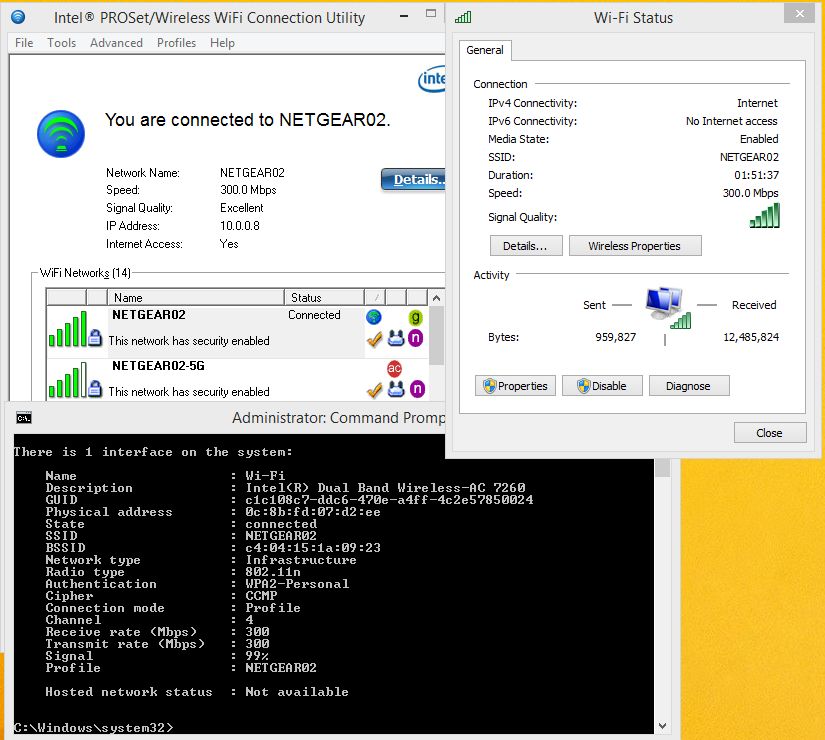Click the Signal Quality Excellent value
Screen dimensions: 825x740
click(242, 208)
